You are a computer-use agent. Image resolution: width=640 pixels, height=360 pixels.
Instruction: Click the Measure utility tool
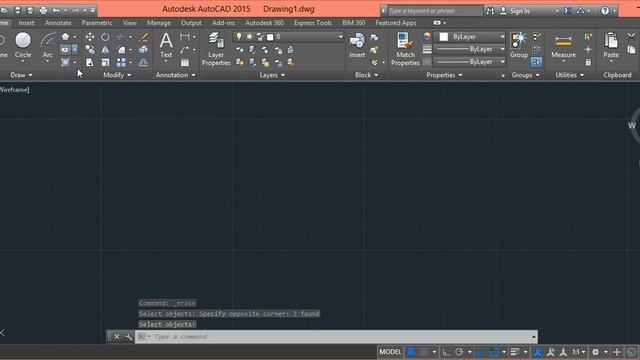click(x=563, y=46)
